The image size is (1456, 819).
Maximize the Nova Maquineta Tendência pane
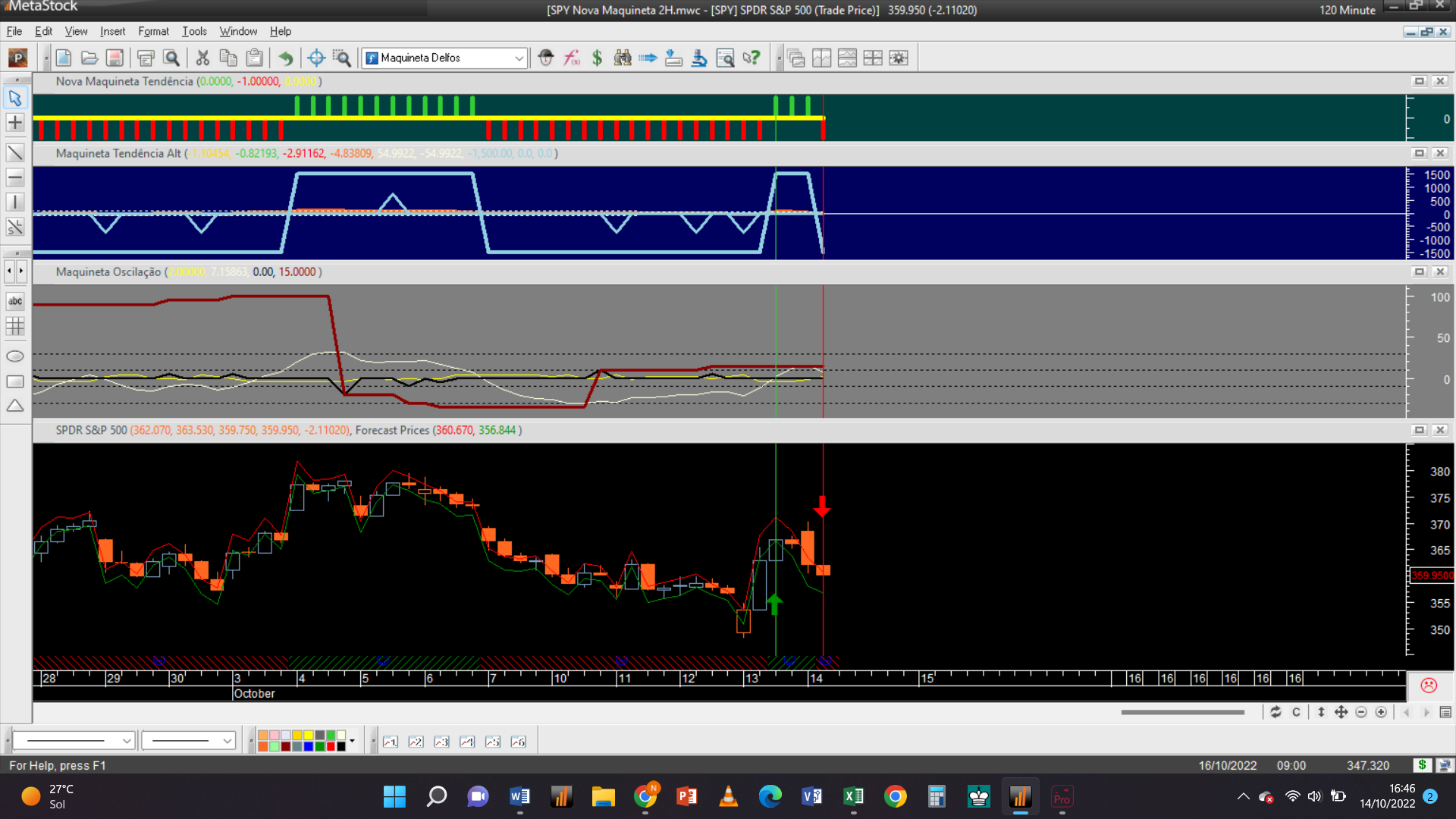(x=1419, y=81)
